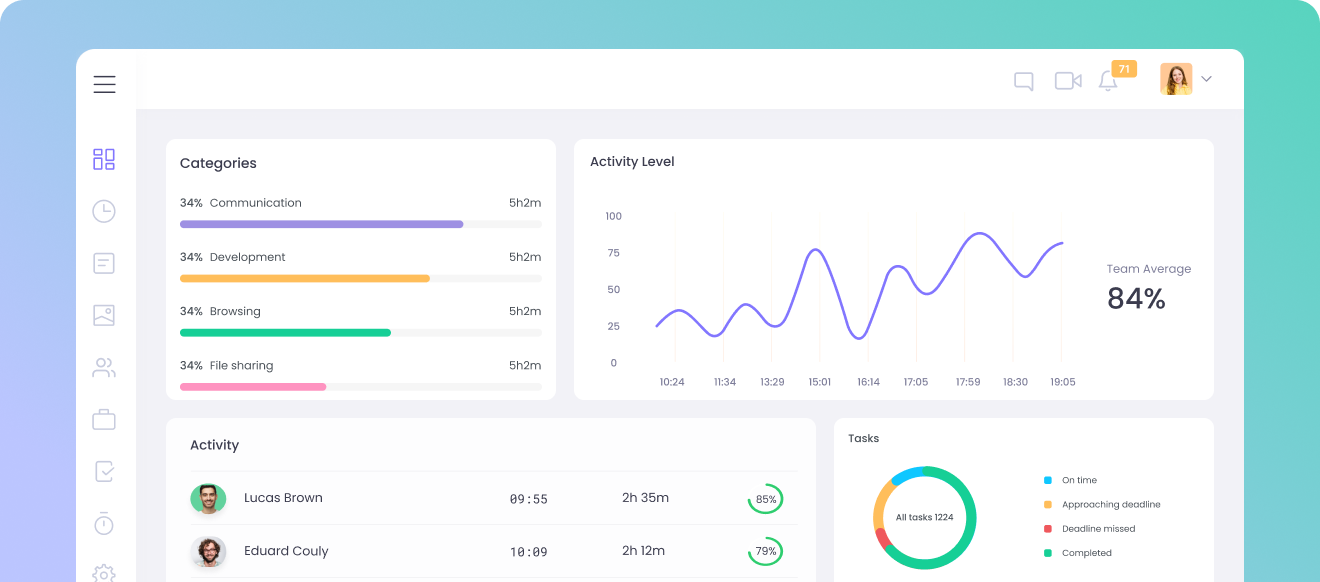Open the briefcase icon in sidebar
This screenshot has width=1320, height=582.
(x=104, y=419)
